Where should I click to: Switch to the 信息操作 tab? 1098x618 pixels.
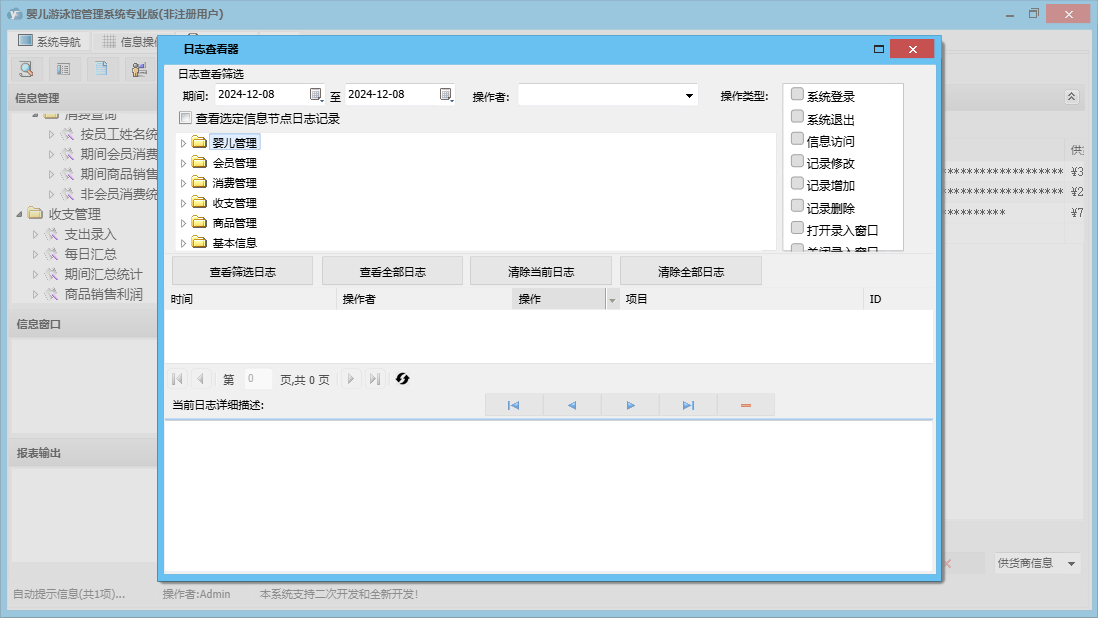130,41
